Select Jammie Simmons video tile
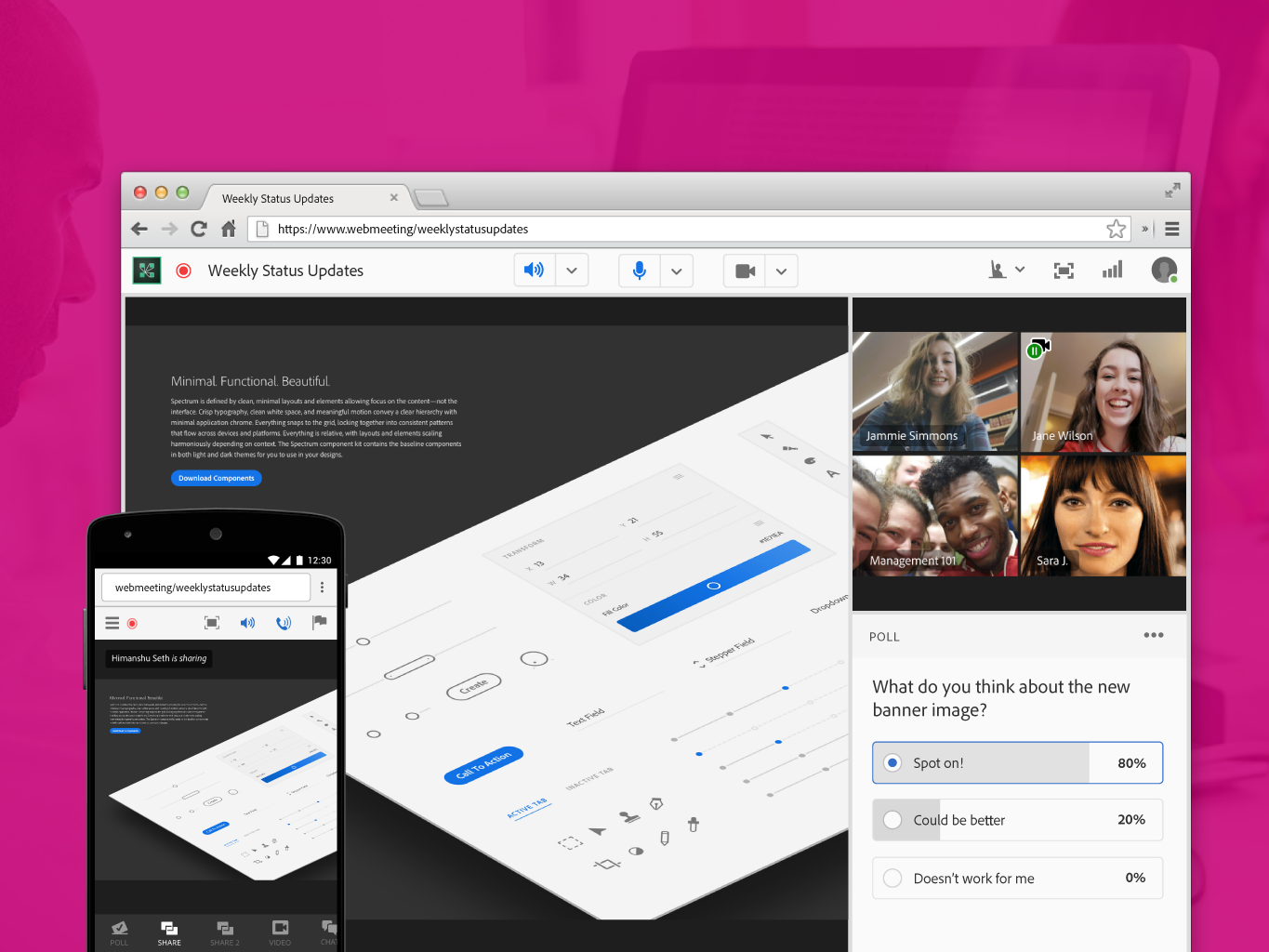Image resolution: width=1269 pixels, height=952 pixels. (x=935, y=392)
